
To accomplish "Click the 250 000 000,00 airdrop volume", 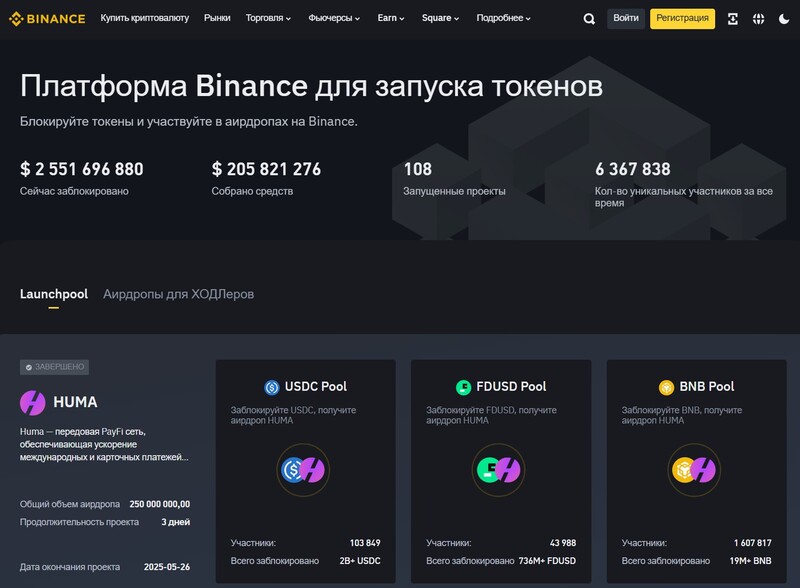I will [160, 504].
